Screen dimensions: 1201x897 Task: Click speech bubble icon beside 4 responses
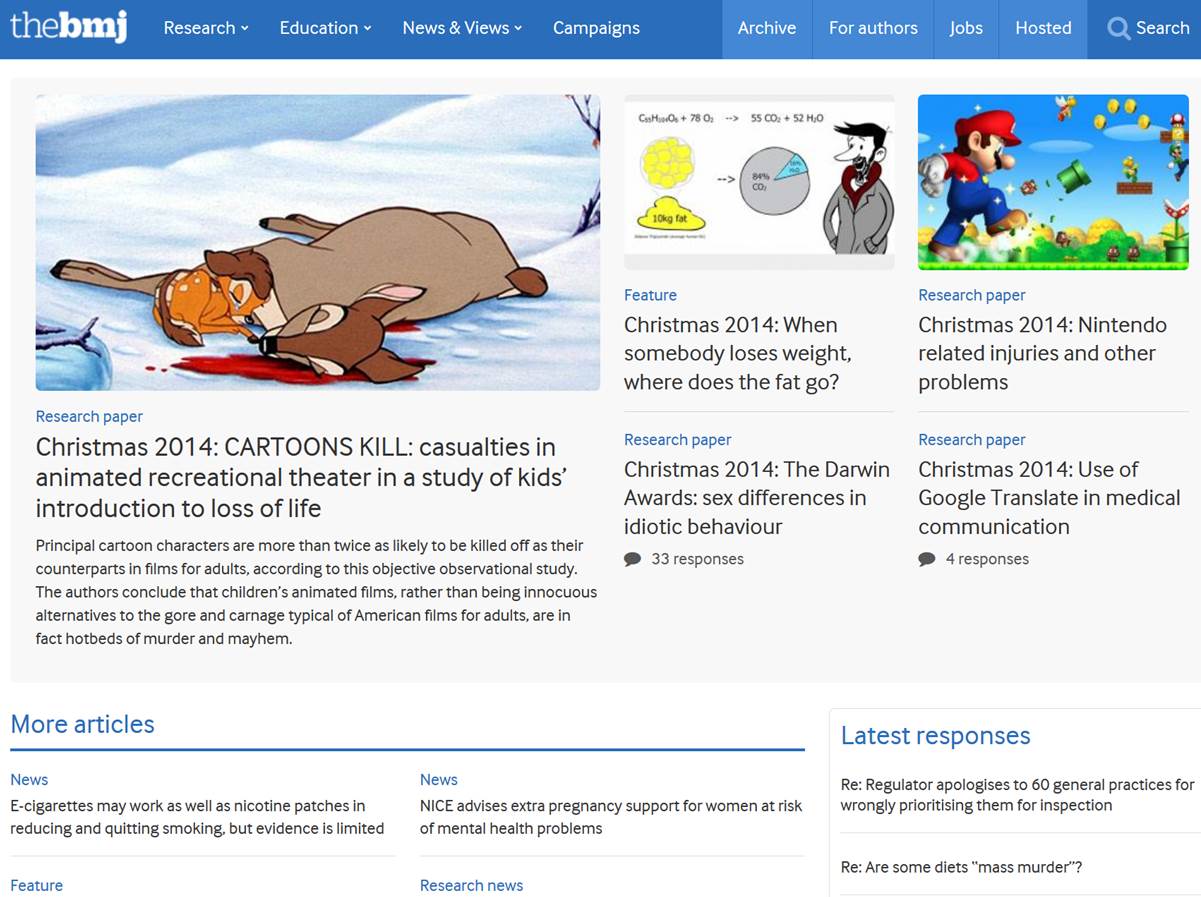tap(927, 559)
